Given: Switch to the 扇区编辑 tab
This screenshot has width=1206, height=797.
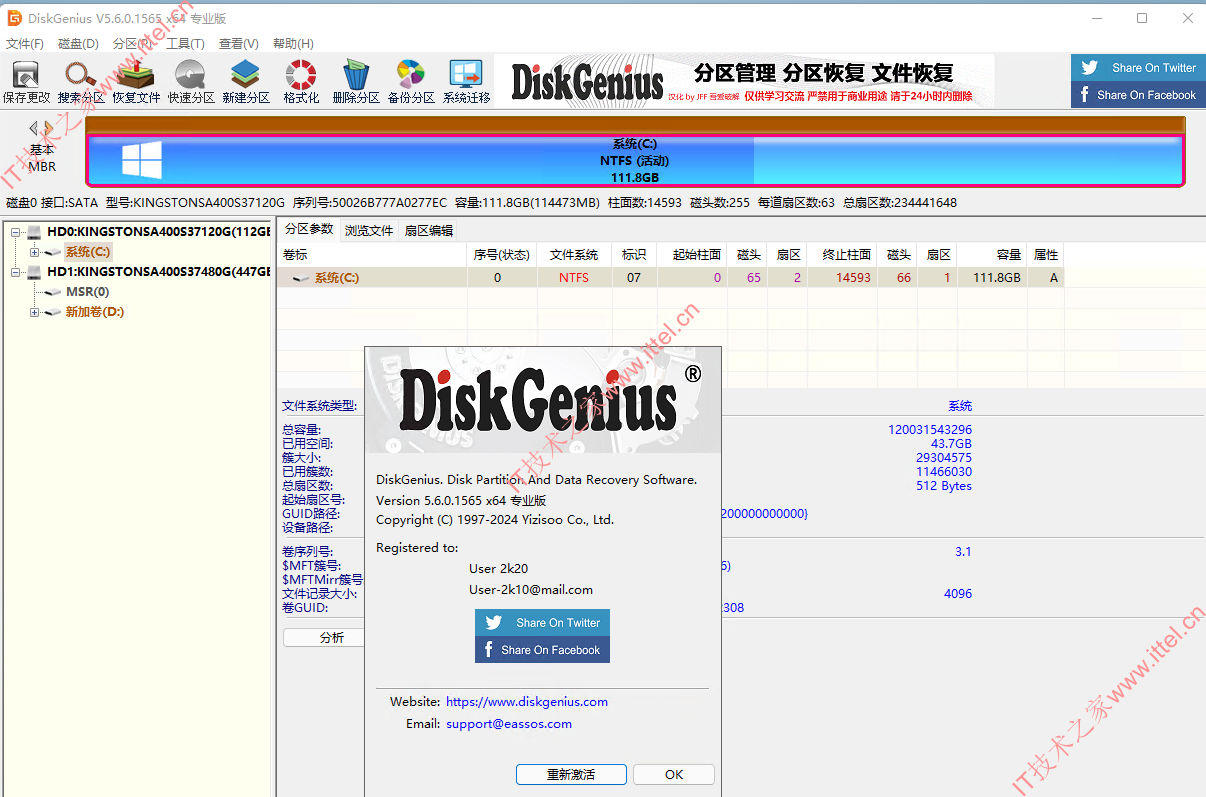Looking at the screenshot, I should 429,230.
